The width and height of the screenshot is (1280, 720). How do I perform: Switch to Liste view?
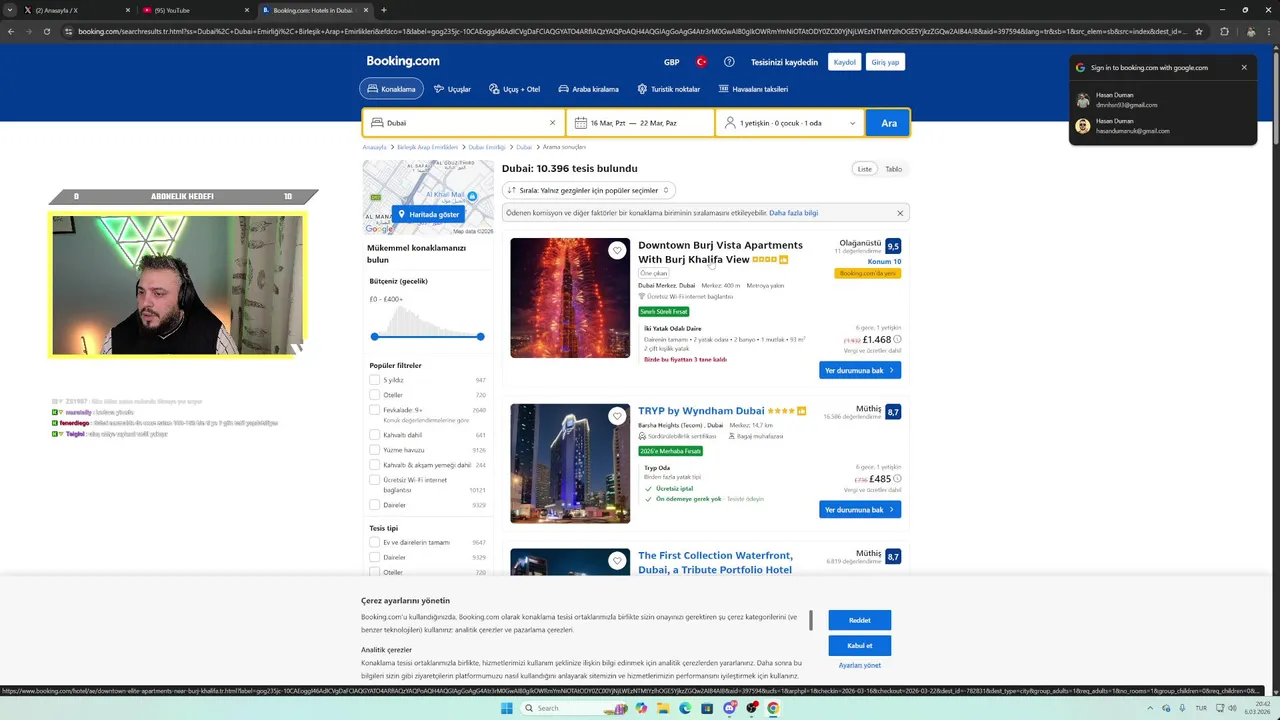click(x=864, y=169)
